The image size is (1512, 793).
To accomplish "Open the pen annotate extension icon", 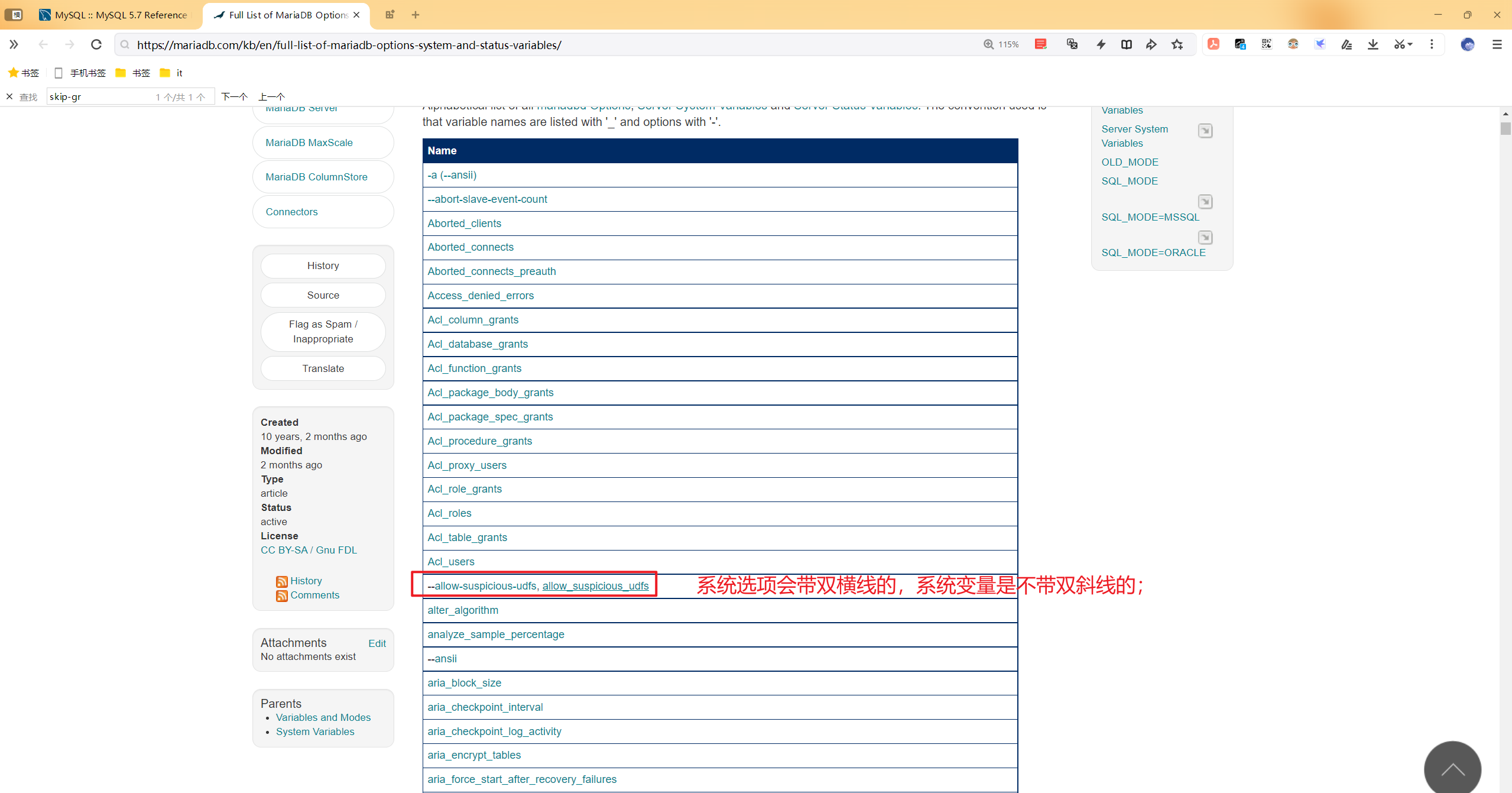I will click(1346, 44).
